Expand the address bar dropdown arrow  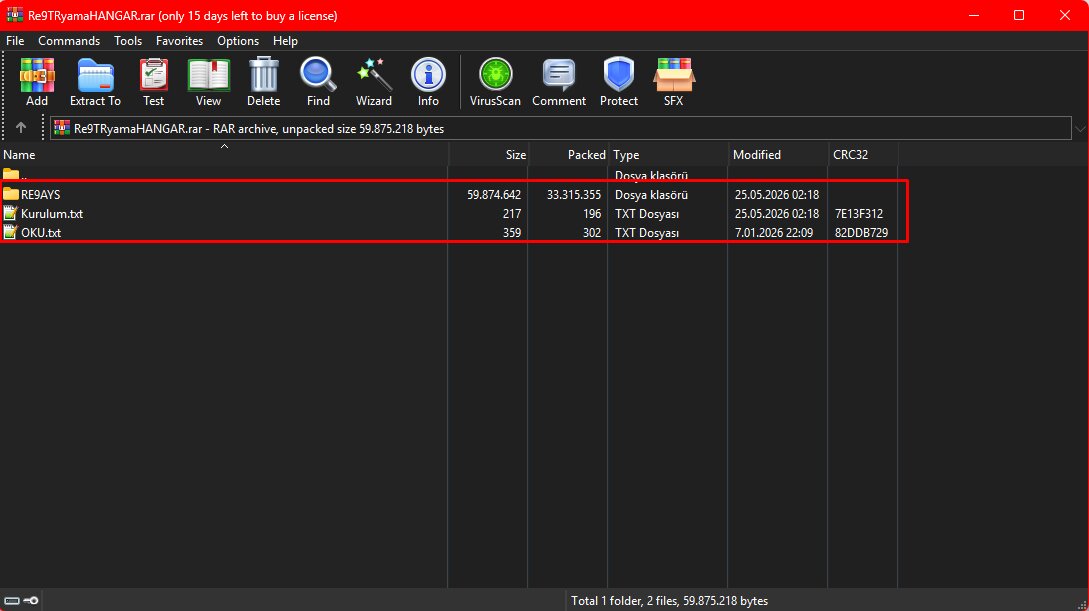coord(1080,128)
